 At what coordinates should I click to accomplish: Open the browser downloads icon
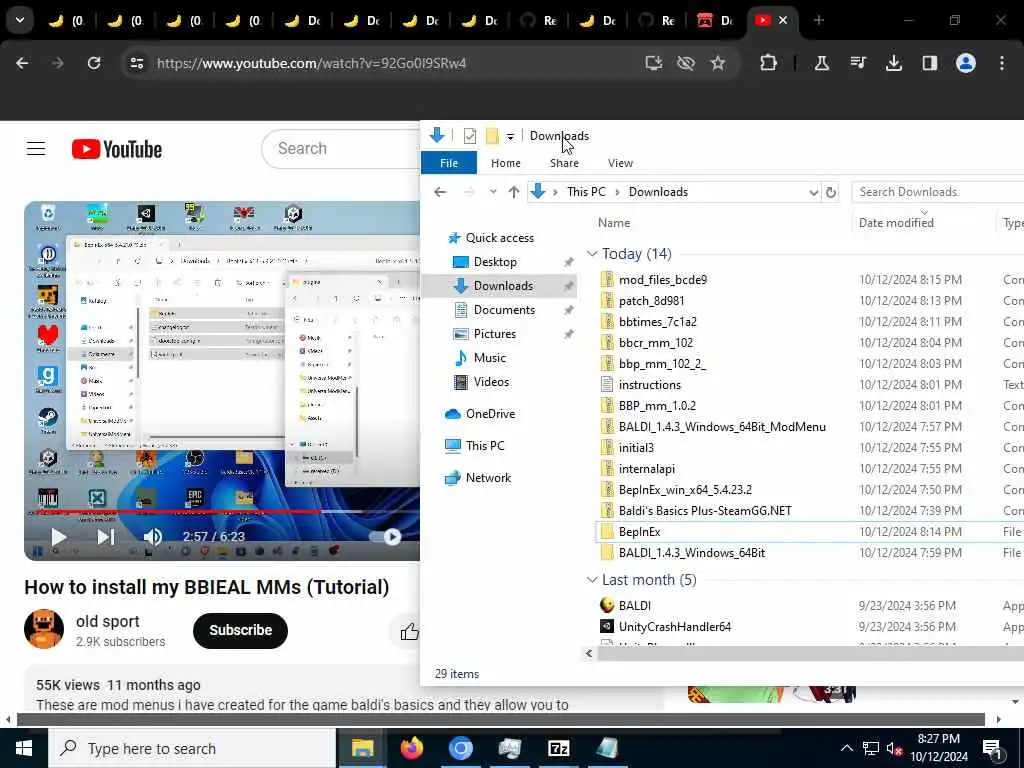click(x=893, y=63)
